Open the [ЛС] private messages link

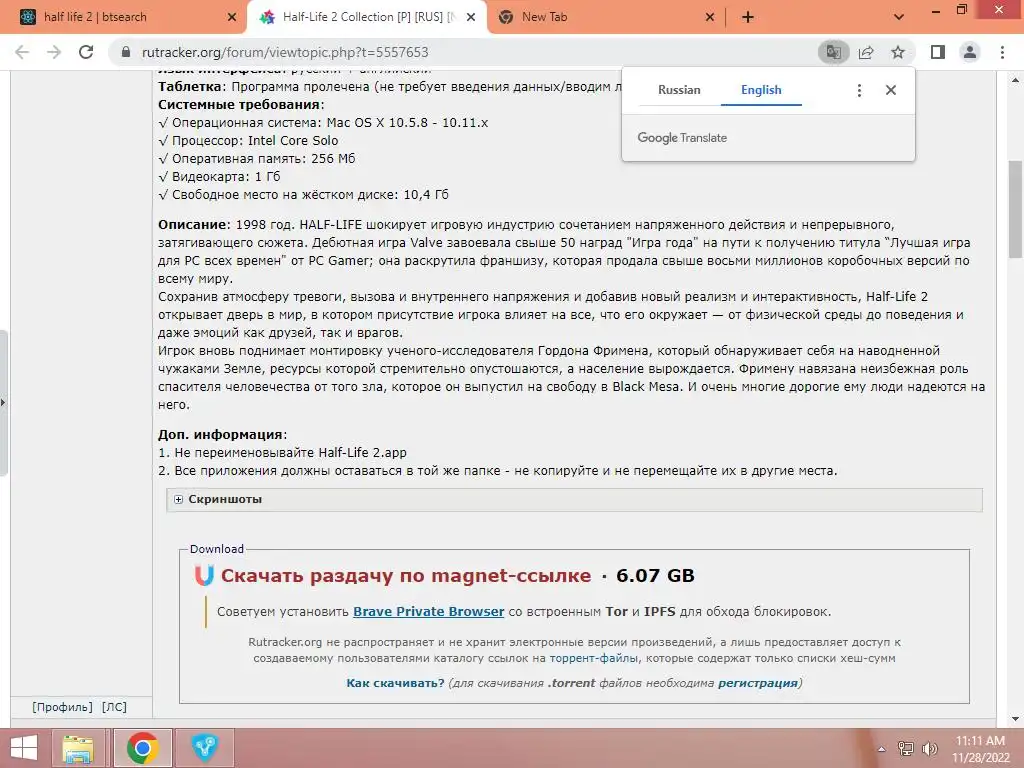(114, 707)
